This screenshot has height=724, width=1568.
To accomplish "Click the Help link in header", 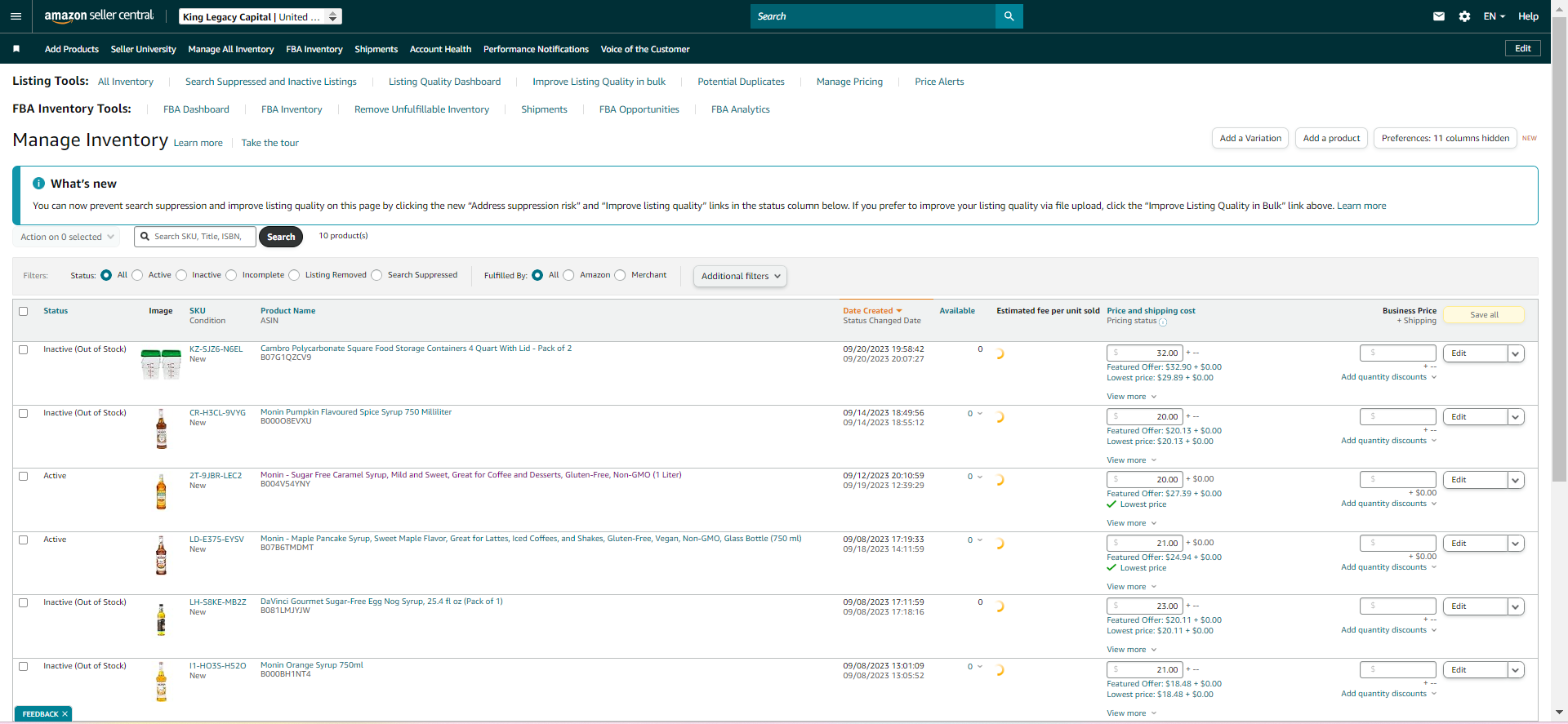I will click(x=1528, y=16).
